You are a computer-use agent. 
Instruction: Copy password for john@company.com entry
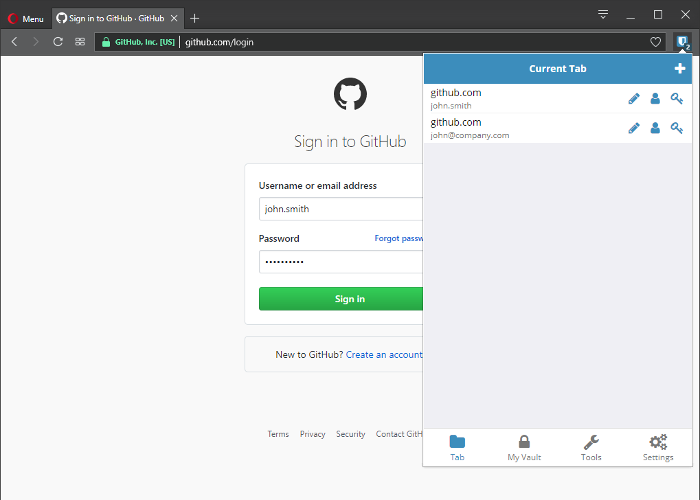tap(677, 128)
